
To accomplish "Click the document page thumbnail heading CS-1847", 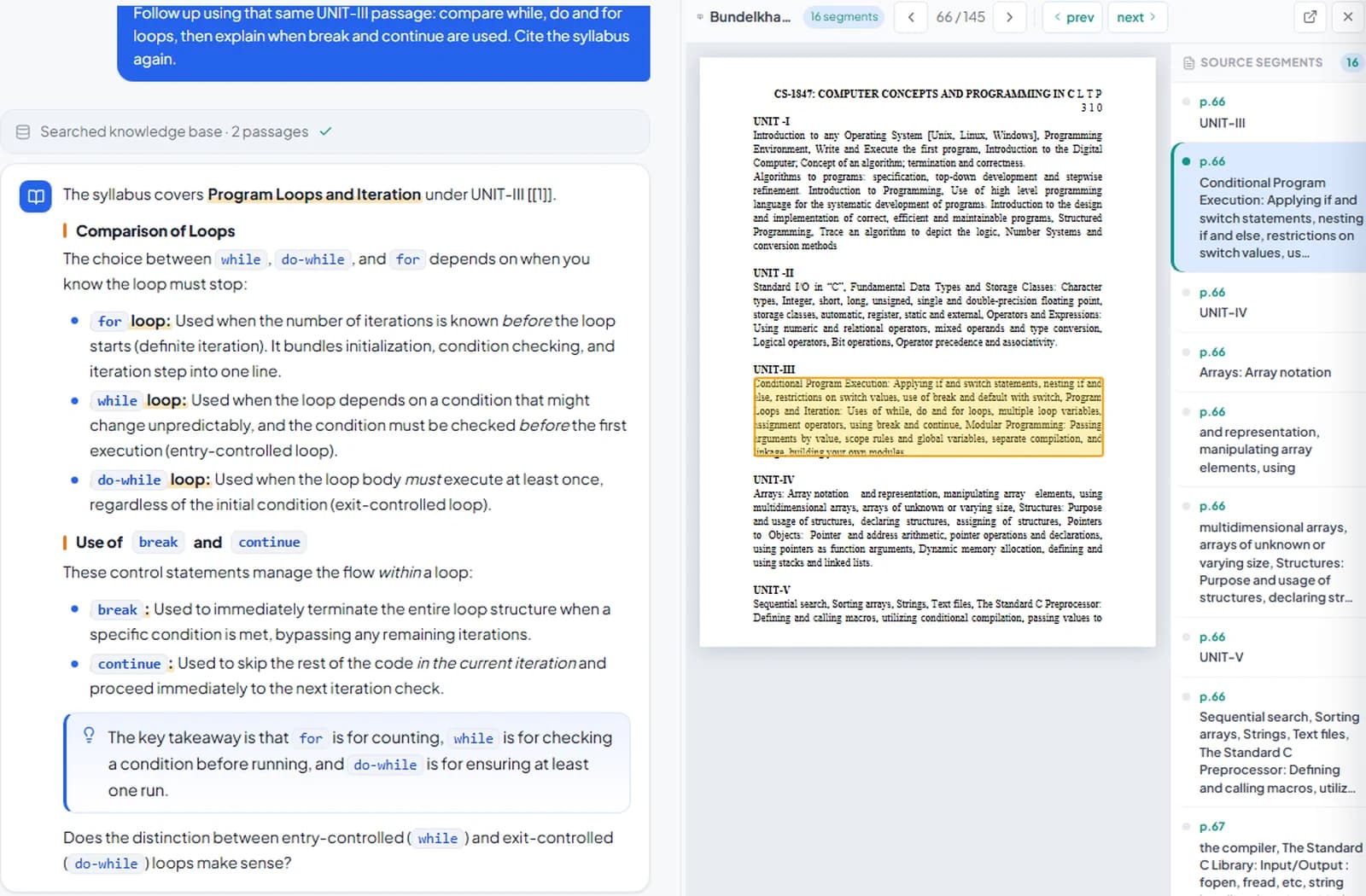I will pyautogui.click(x=937, y=93).
